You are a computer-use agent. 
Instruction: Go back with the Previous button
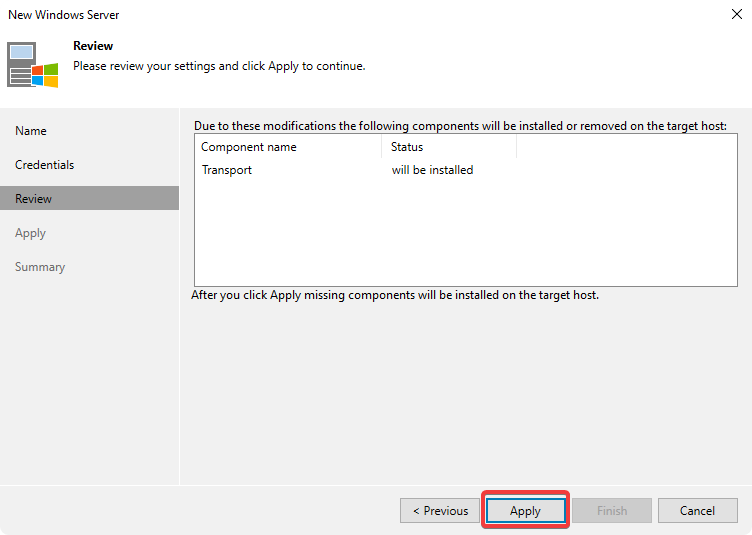(x=440, y=511)
